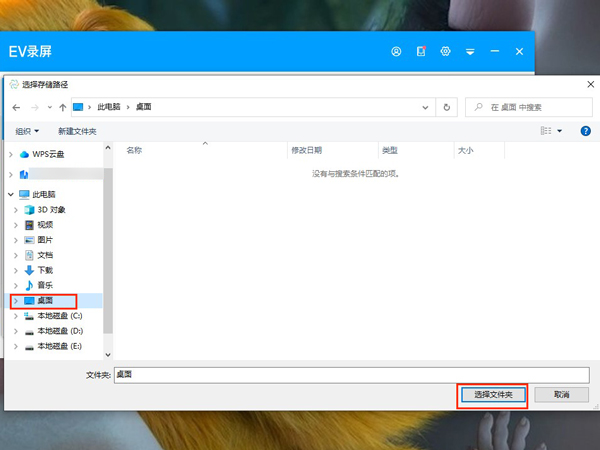This screenshot has width=600, height=450.
Task: Open the help question mark icon
Action: click(585, 131)
